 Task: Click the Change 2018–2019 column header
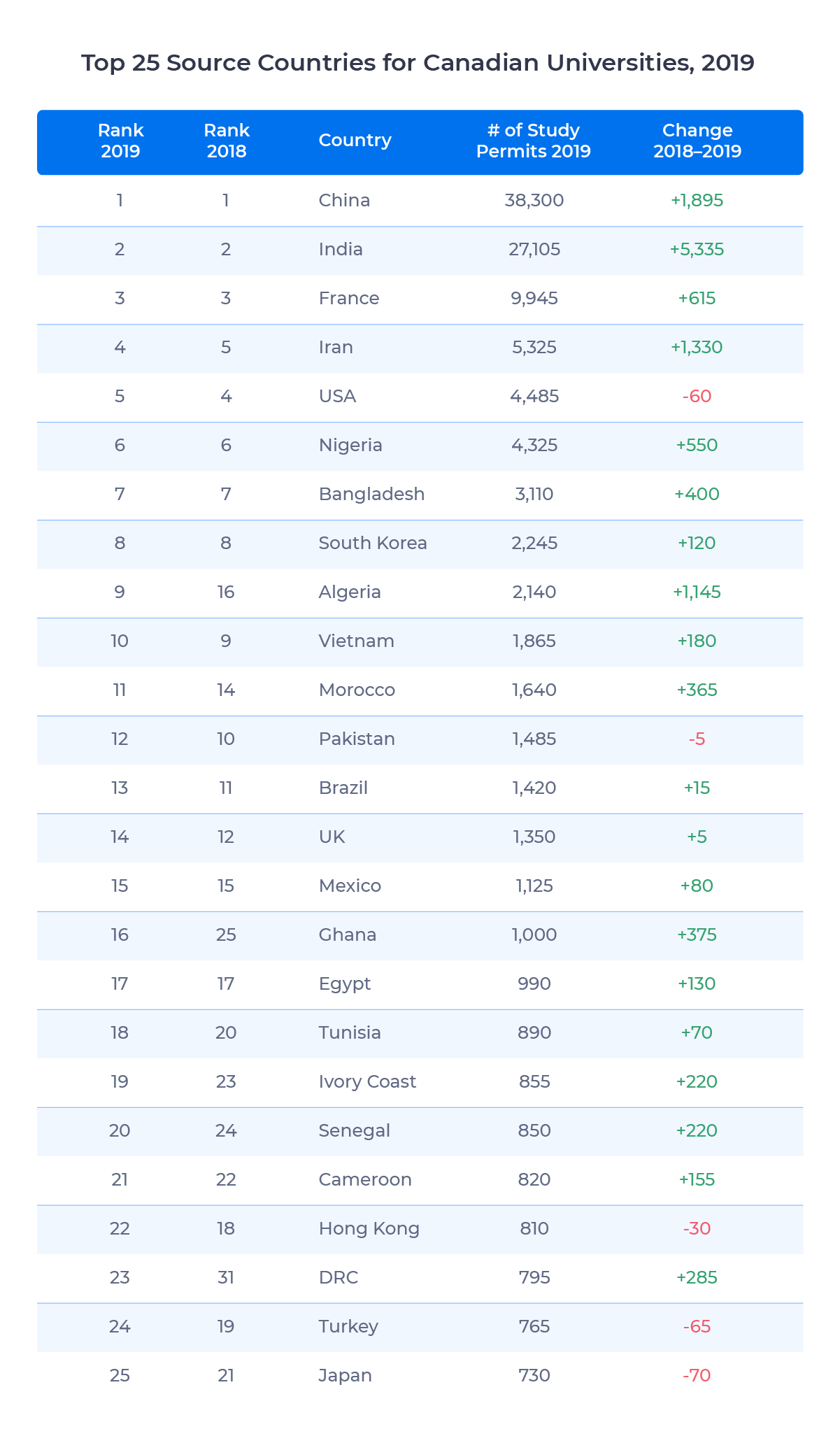(697, 141)
